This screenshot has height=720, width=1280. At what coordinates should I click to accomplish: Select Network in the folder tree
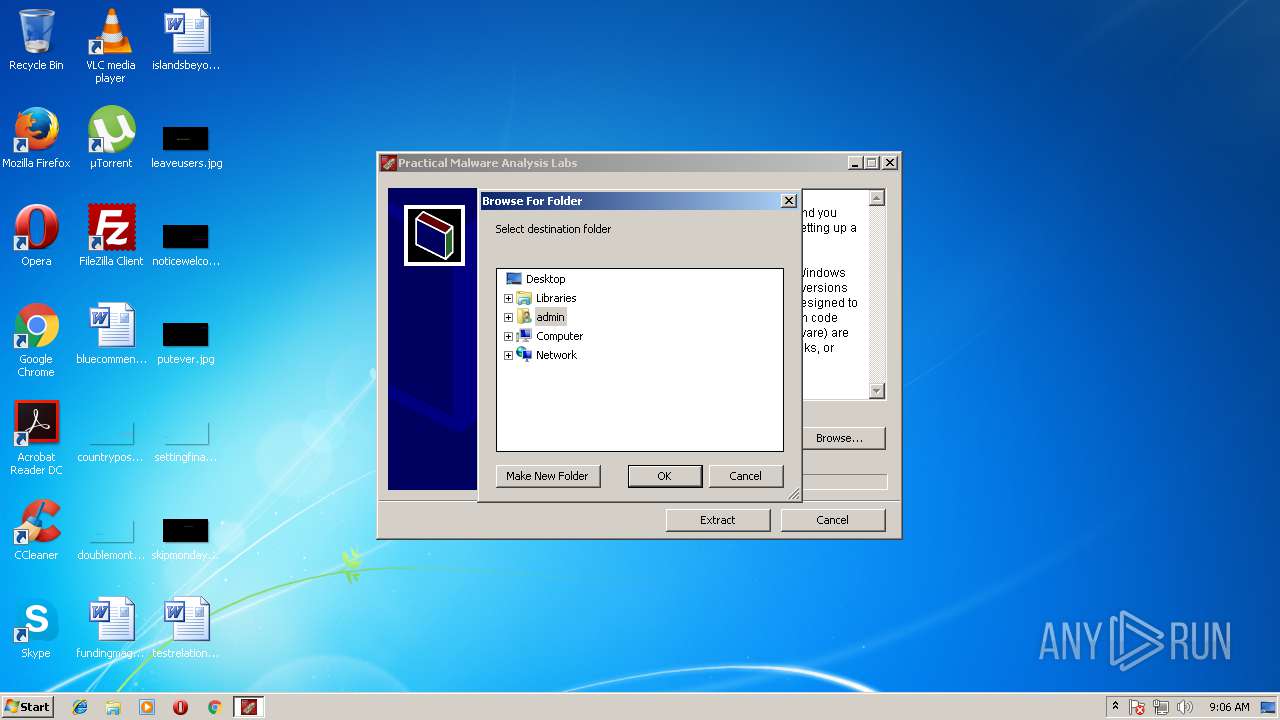[x=556, y=355]
